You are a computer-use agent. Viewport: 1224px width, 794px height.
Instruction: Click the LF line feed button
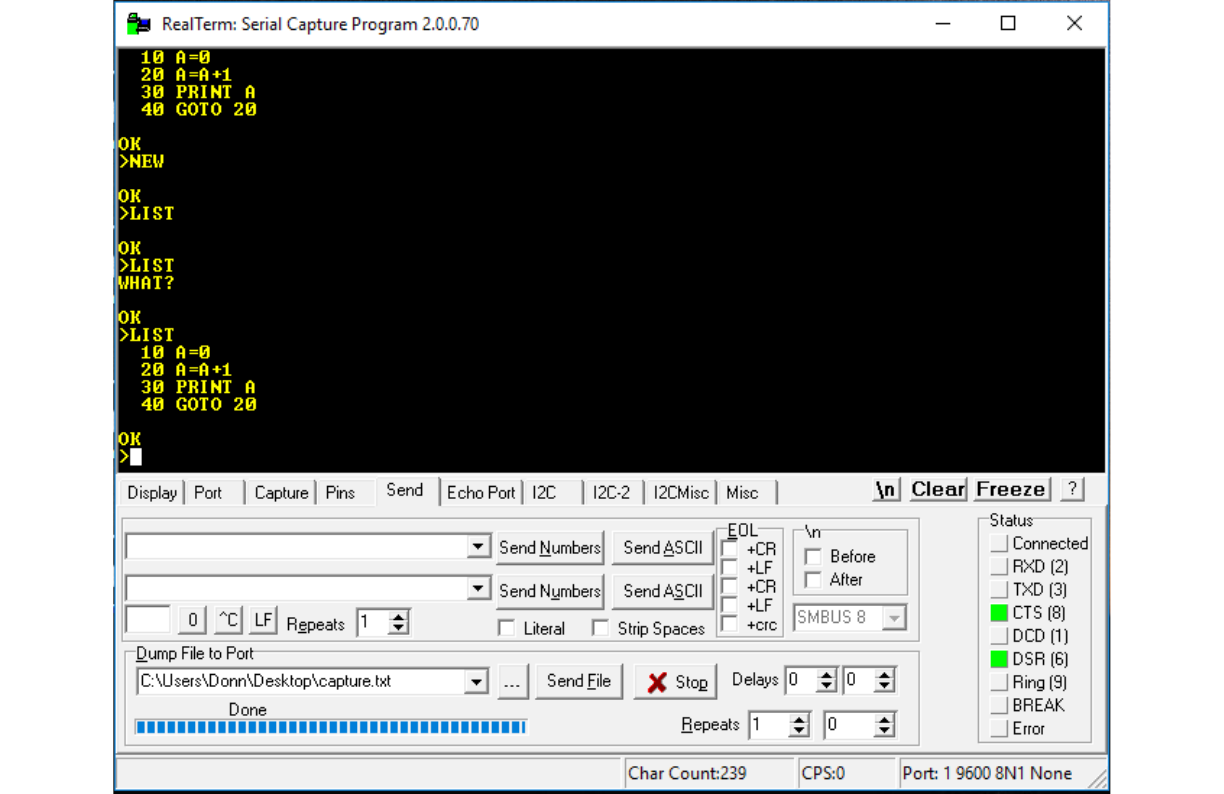pos(263,620)
